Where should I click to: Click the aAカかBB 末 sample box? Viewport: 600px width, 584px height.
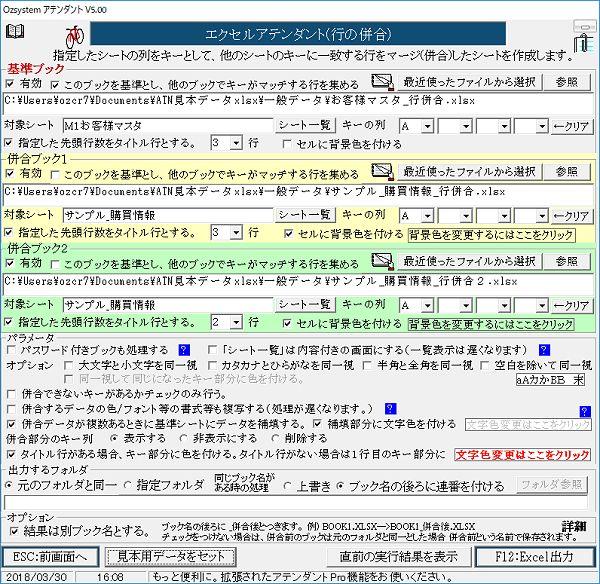click(550, 379)
